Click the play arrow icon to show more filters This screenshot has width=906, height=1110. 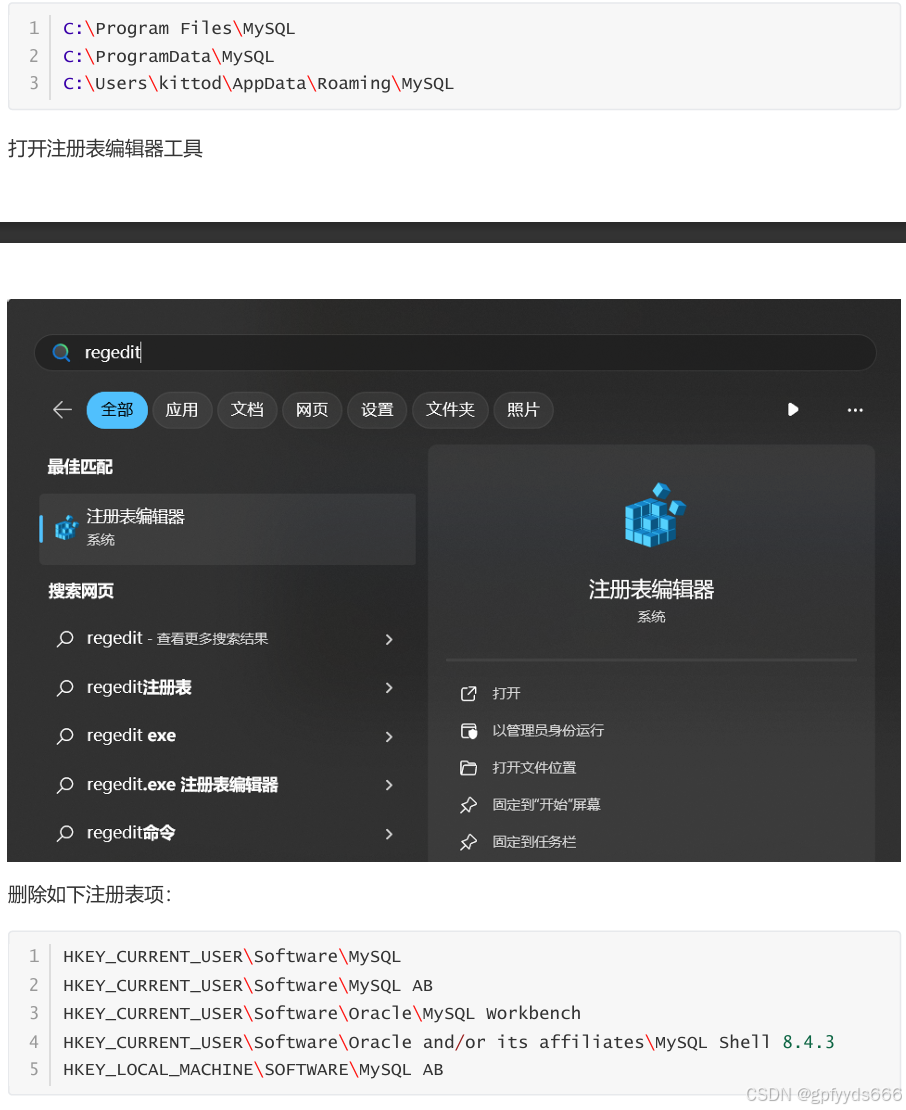[793, 410]
